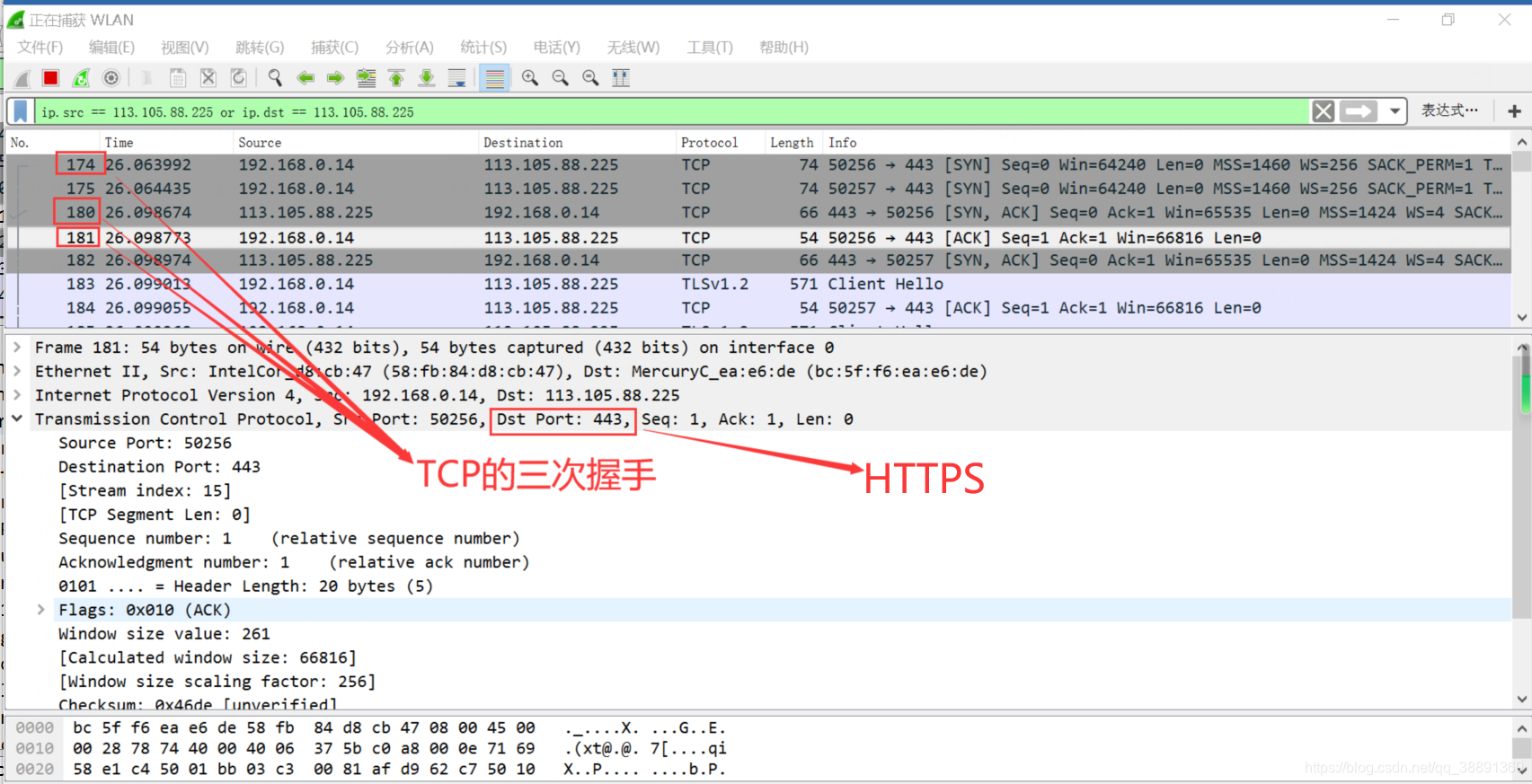Select the Window size value: 261 field
The width and height of the screenshot is (1532, 784).
[x=164, y=633]
